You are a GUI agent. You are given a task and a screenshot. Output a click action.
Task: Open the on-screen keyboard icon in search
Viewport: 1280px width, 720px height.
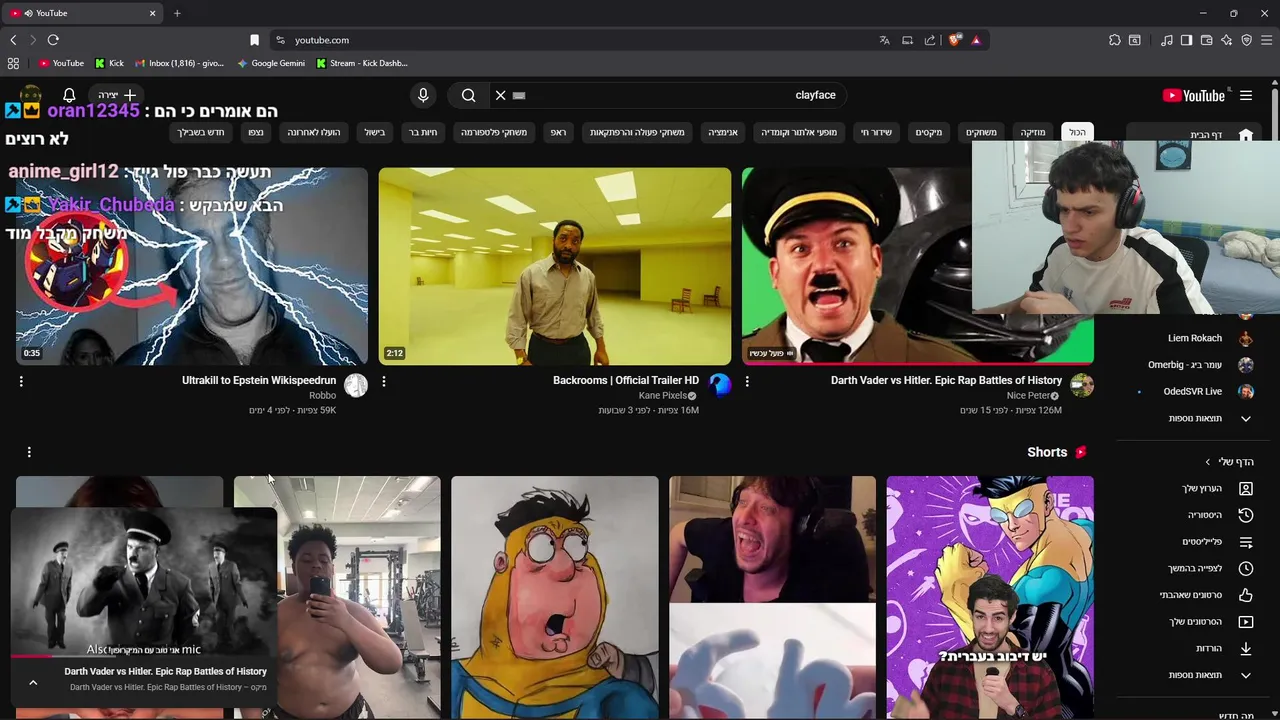point(519,95)
